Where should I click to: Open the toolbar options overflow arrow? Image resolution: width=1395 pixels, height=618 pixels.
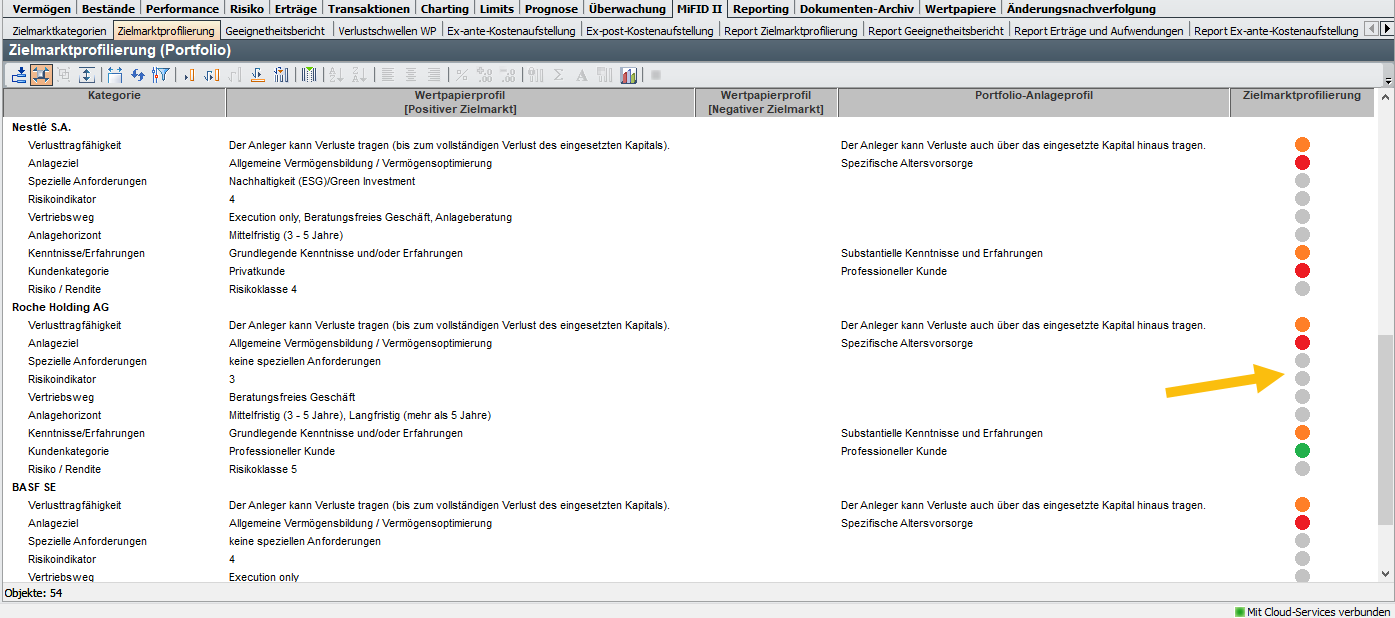[1387, 79]
